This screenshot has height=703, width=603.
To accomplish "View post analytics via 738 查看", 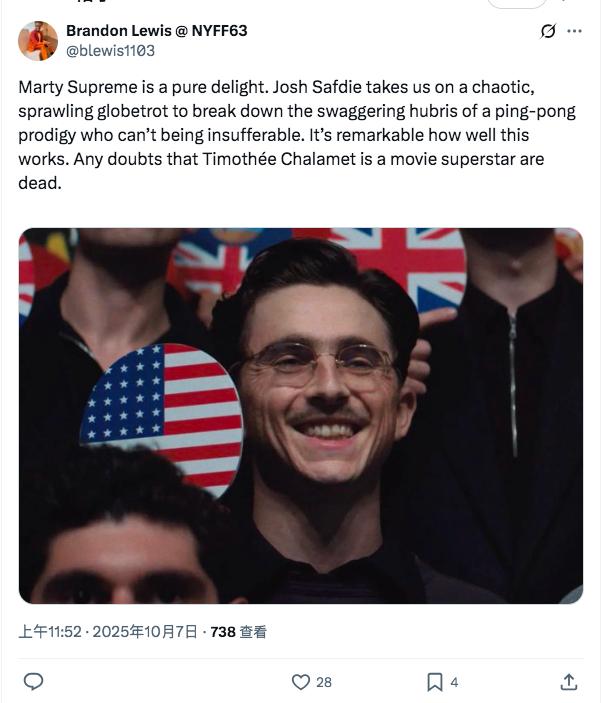I will click(238, 632).
